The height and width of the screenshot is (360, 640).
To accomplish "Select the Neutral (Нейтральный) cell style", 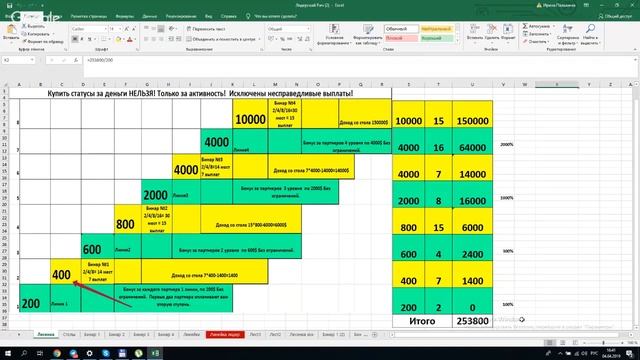I will [436, 29].
